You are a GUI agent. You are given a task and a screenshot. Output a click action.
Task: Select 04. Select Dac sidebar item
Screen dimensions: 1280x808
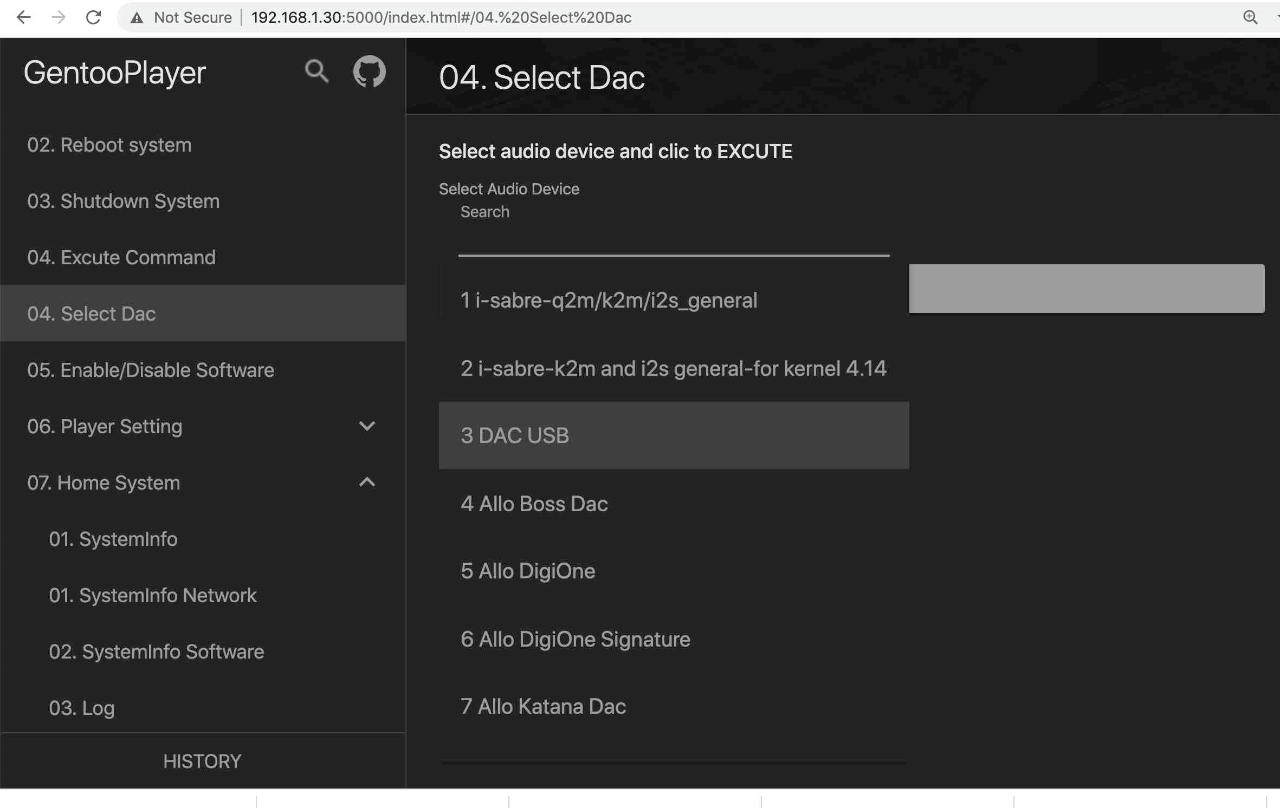tap(203, 313)
